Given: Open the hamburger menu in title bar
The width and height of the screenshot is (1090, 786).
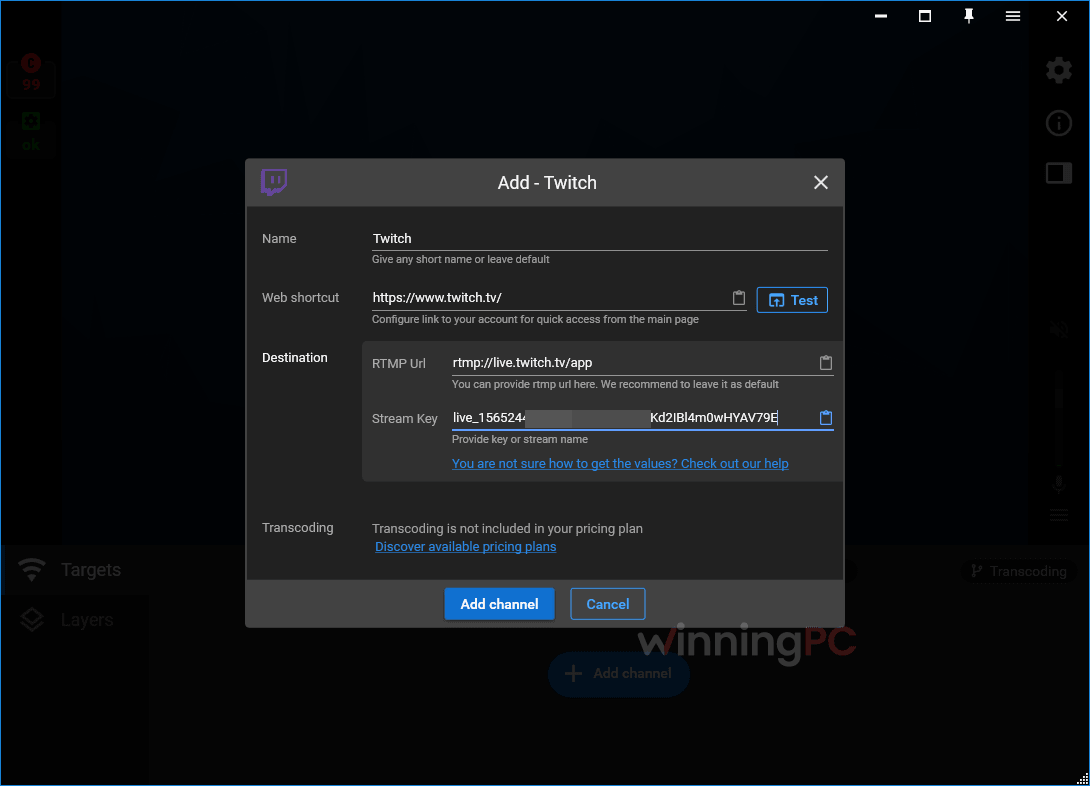Looking at the screenshot, I should click(1013, 16).
